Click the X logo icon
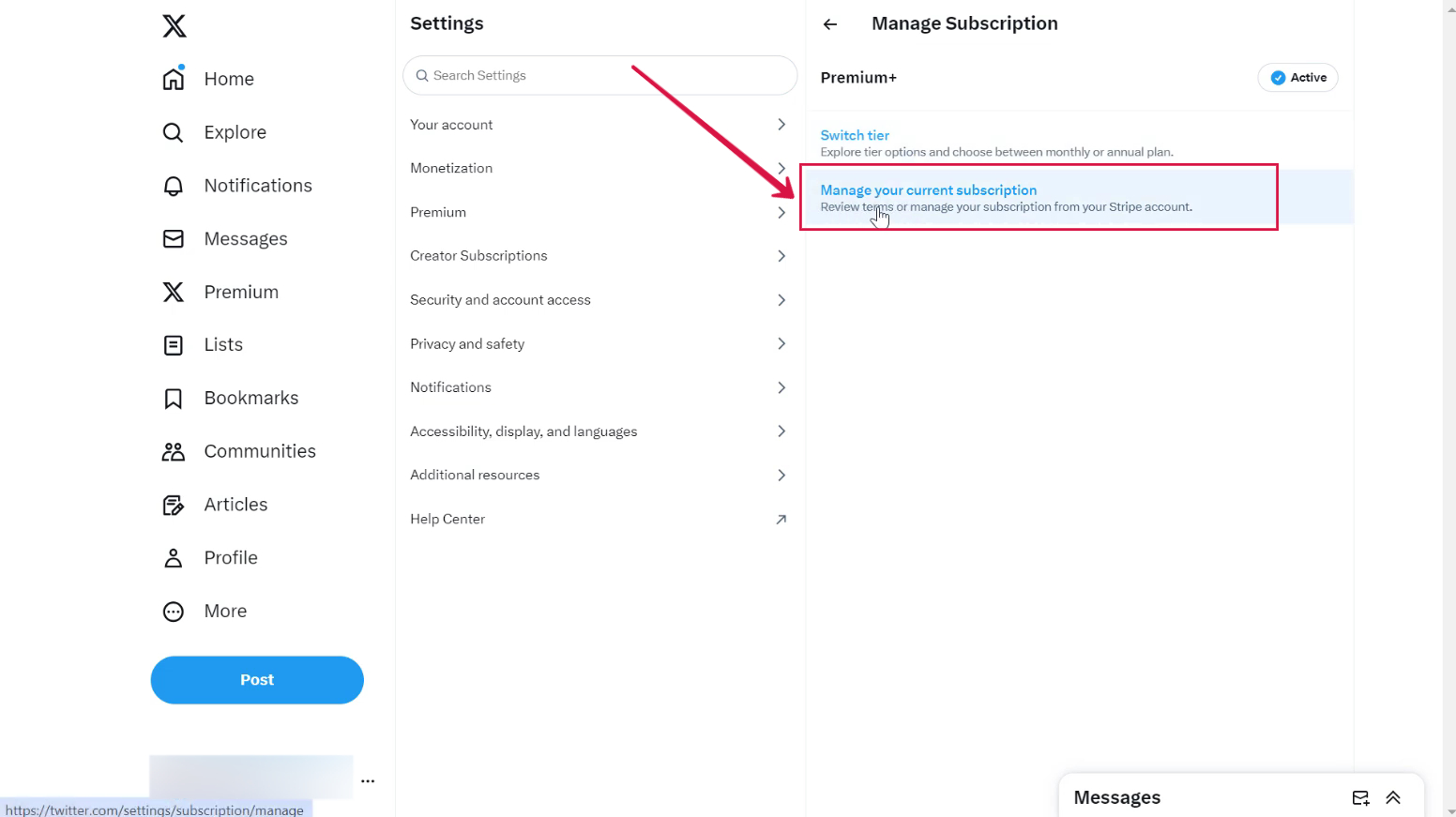This screenshot has width=1456, height=817. click(x=174, y=25)
